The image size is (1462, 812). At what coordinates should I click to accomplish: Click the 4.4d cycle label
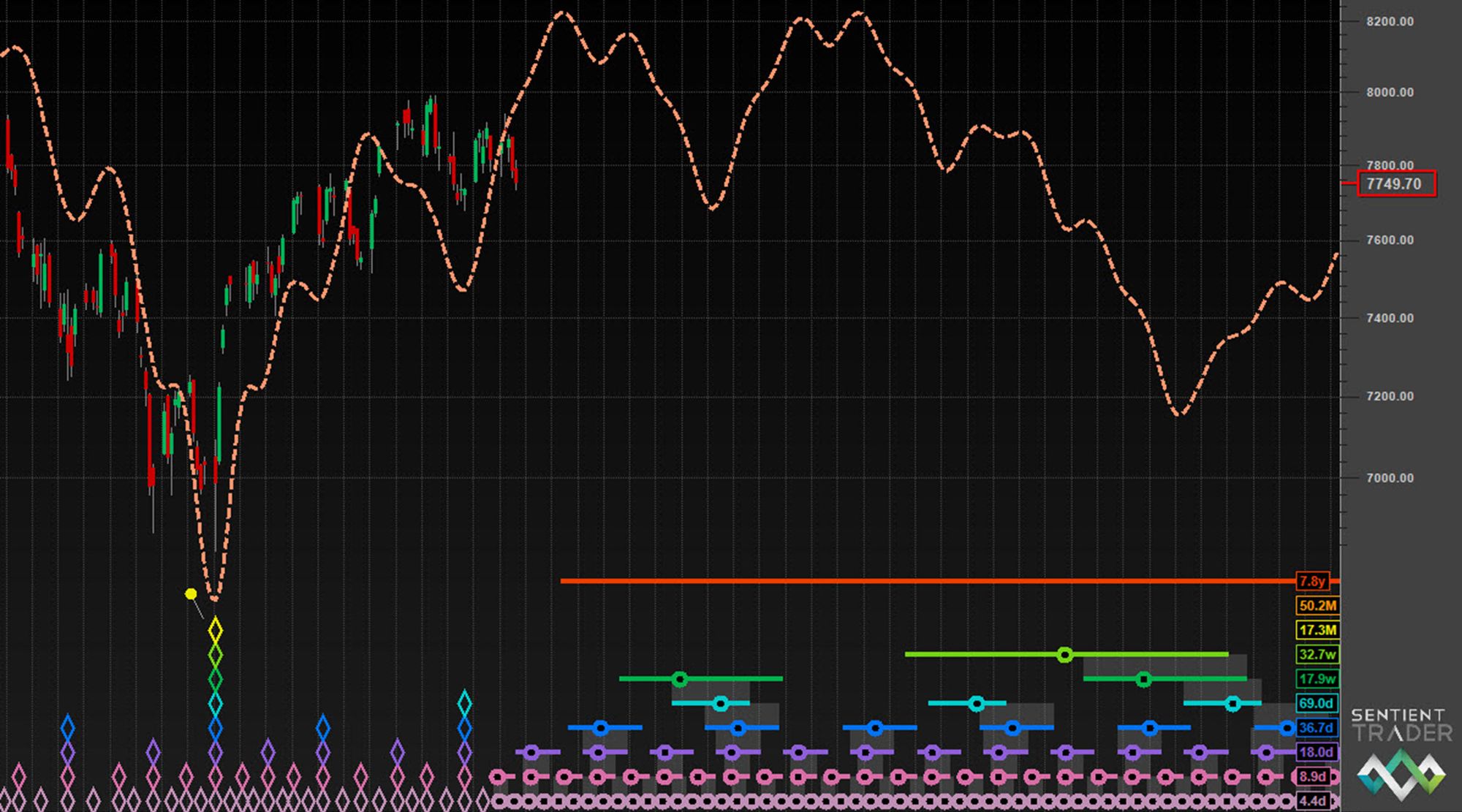point(1314,800)
